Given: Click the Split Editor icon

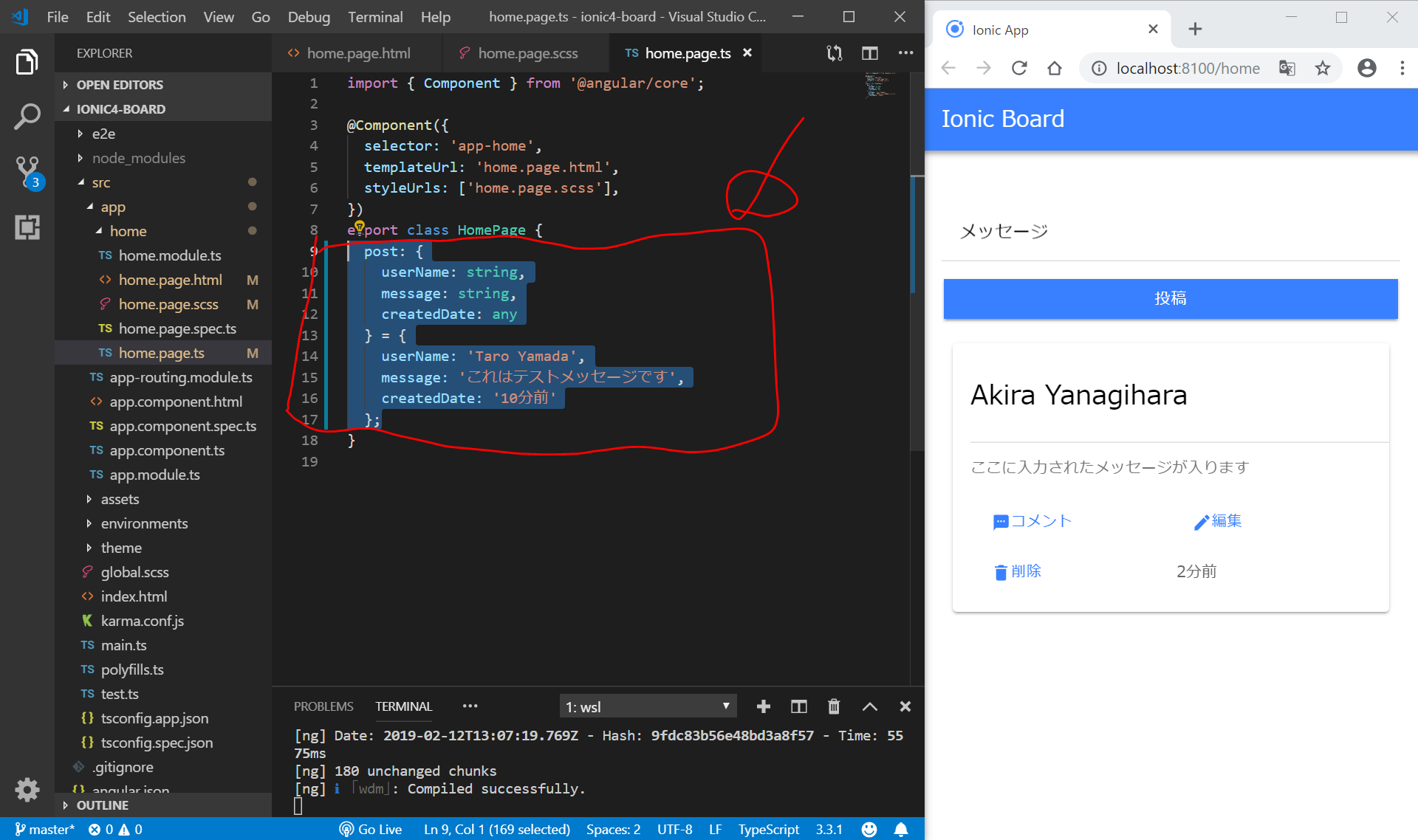Looking at the screenshot, I should [x=869, y=53].
